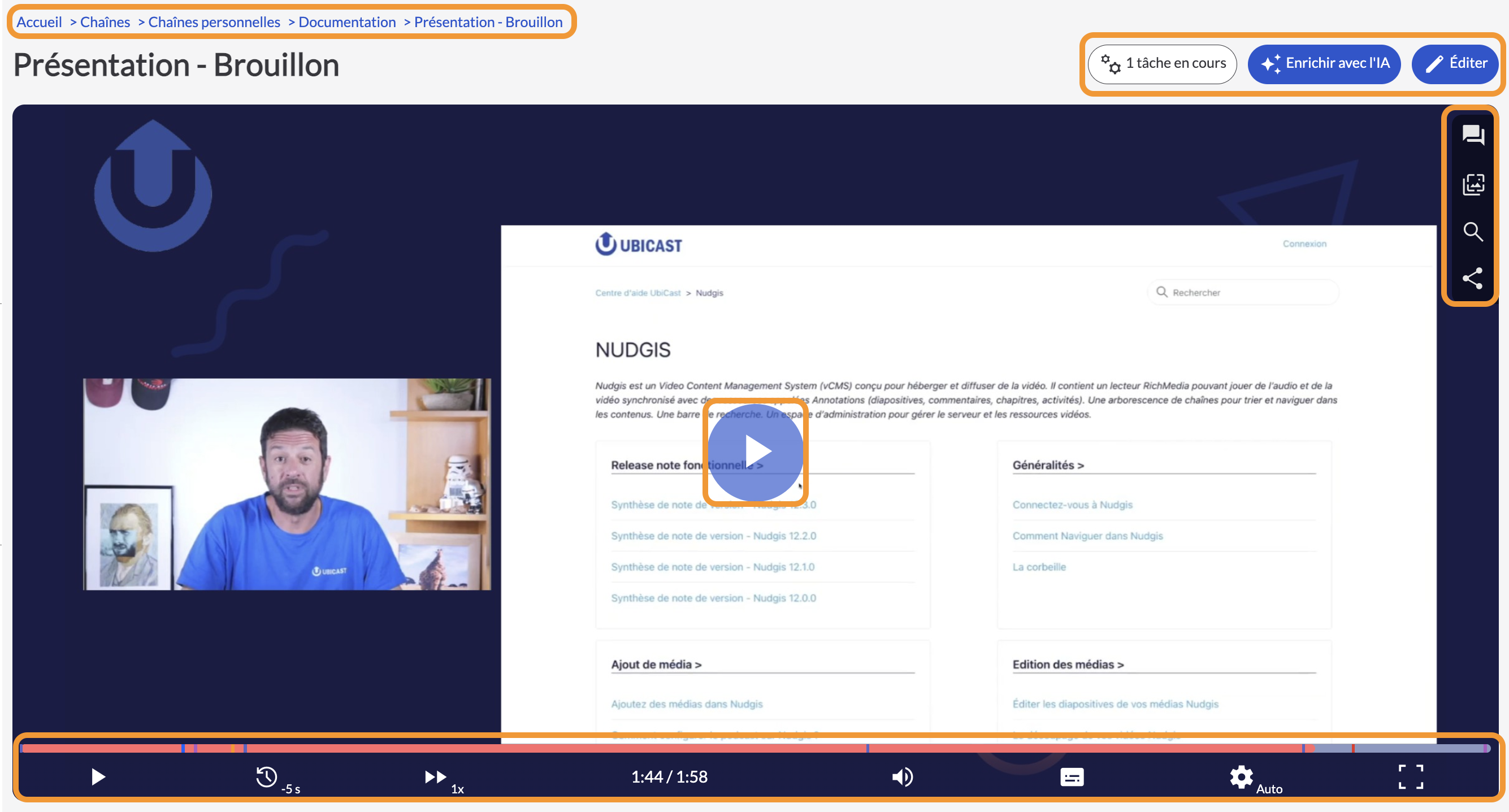1509x812 pixels.
Task: Click 'Centre d'aide UbiCast' in slide
Action: click(638, 293)
